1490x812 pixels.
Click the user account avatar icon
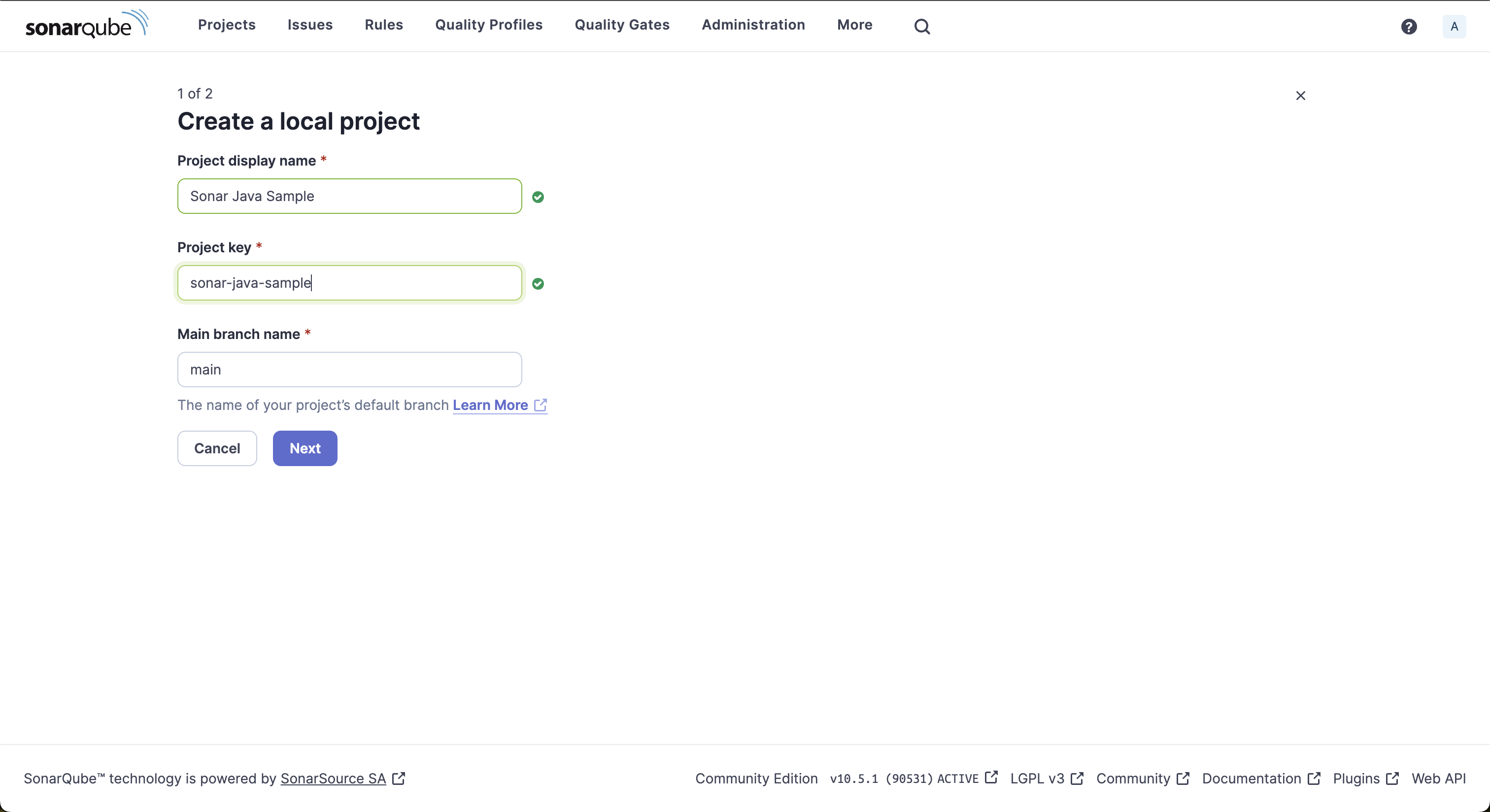coord(1455,26)
